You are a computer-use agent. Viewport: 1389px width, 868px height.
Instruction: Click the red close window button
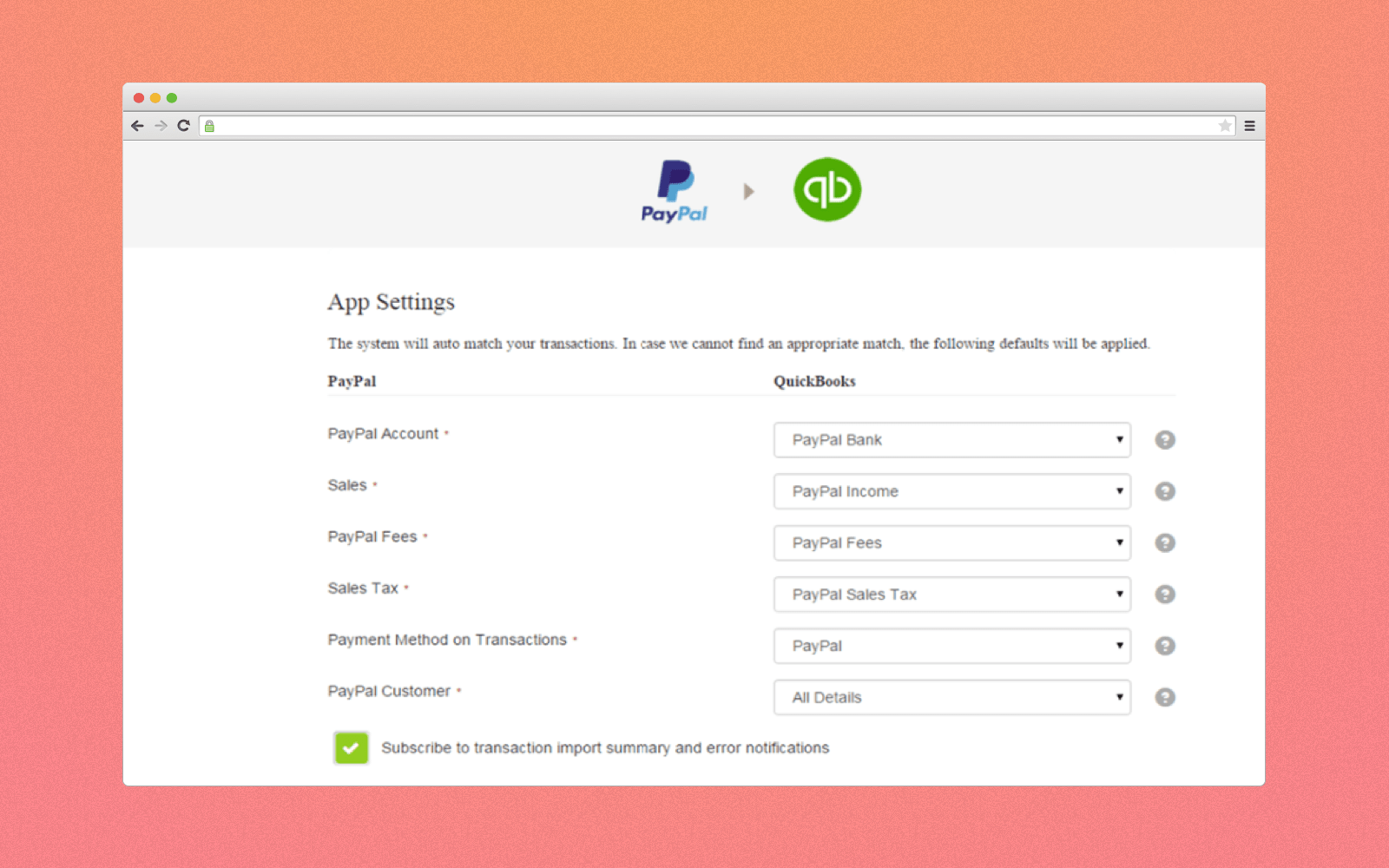[139, 98]
